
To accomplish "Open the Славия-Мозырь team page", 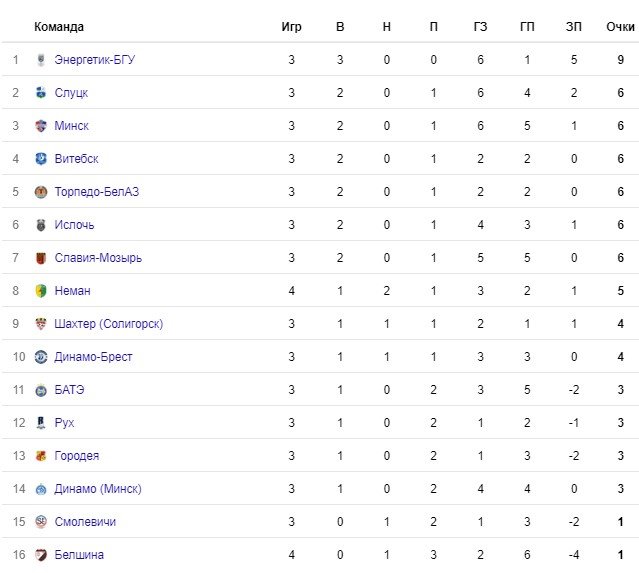I will click(98, 258).
